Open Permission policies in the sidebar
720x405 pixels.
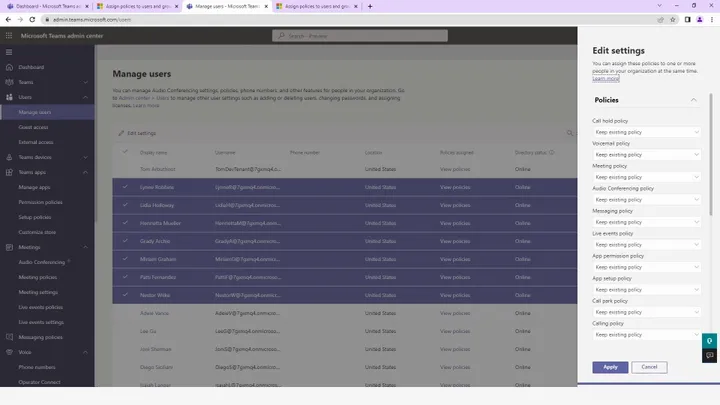click(40, 202)
